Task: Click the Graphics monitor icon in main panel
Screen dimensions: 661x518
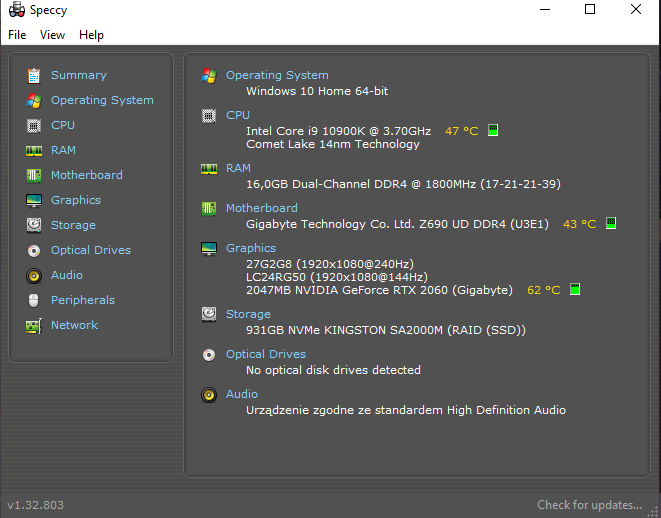Action: click(x=209, y=249)
